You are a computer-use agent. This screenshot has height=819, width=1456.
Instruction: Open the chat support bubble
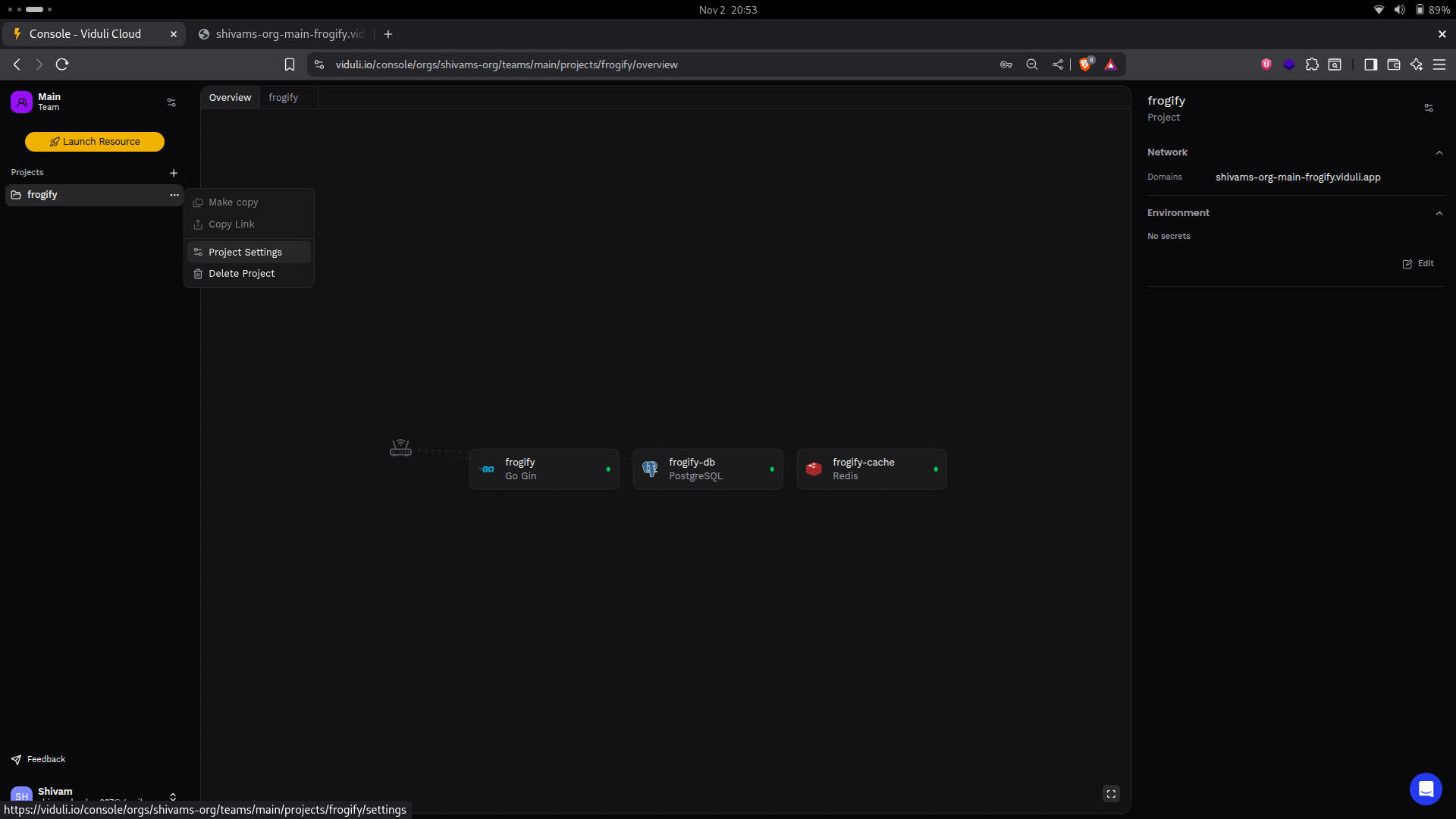(x=1425, y=789)
